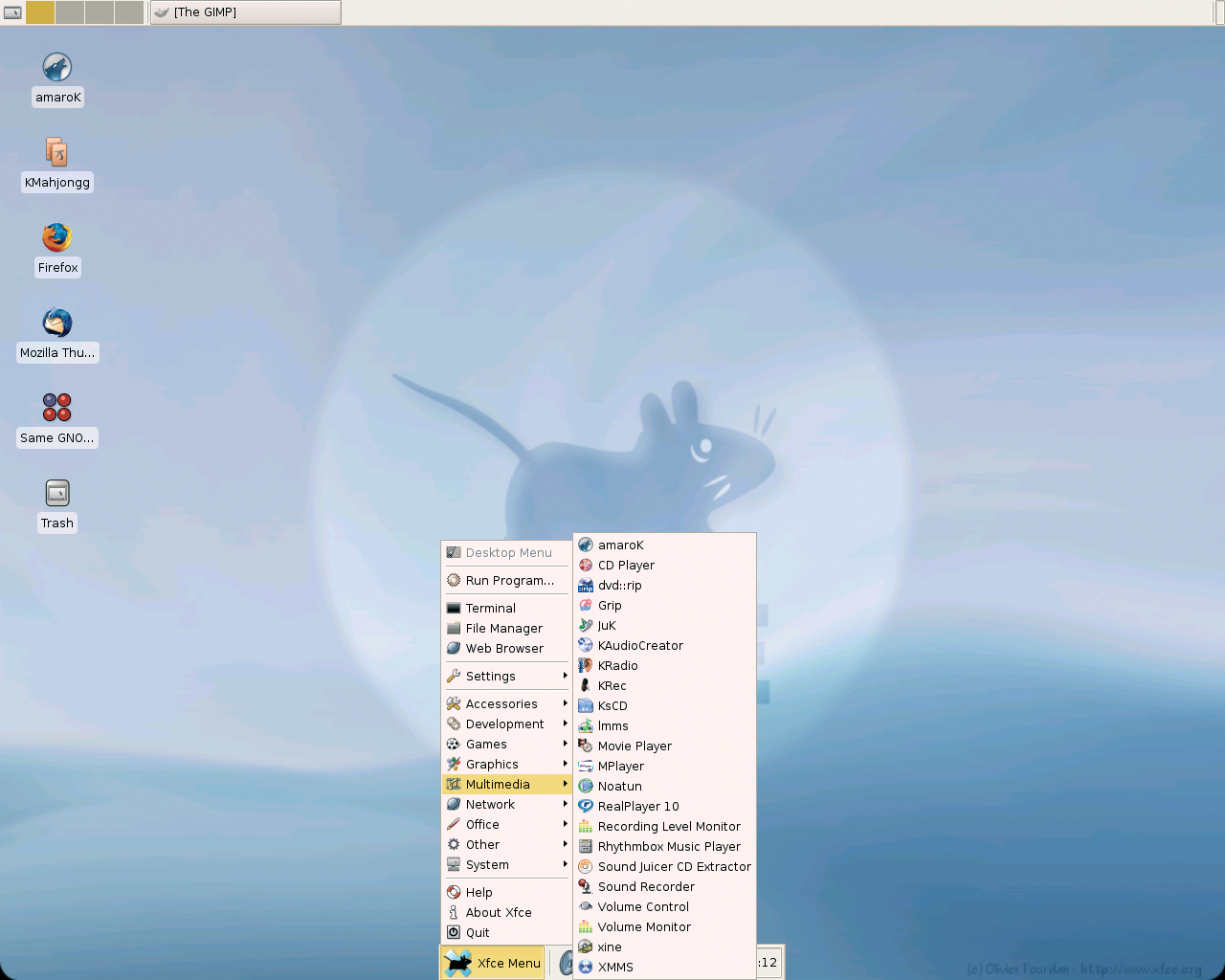The height and width of the screenshot is (980, 1225).
Task: Expand the Accessories submenu
Action: 506,703
